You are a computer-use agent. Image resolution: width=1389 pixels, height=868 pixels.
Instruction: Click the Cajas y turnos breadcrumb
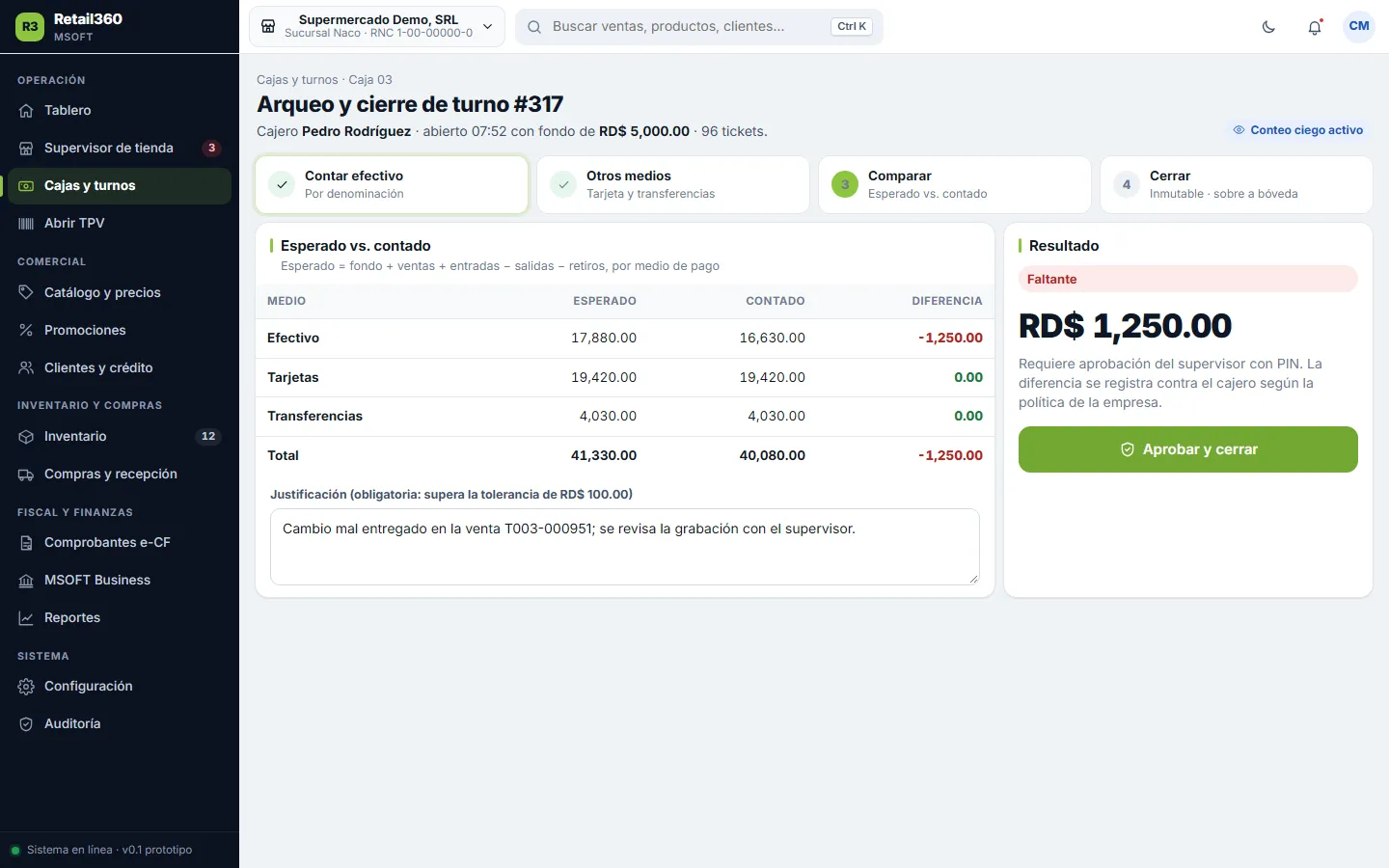[297, 80]
